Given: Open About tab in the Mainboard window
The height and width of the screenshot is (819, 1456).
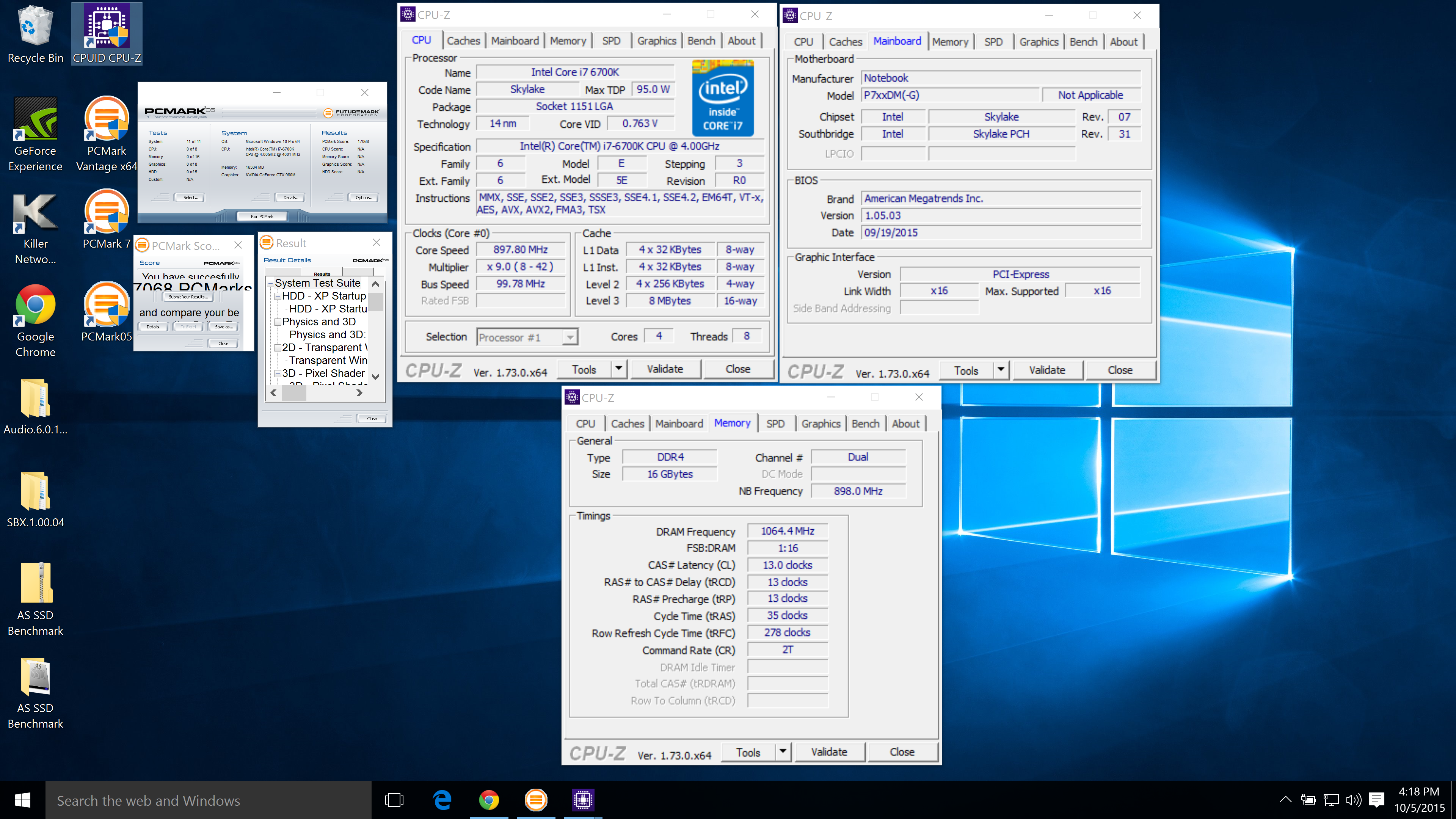Looking at the screenshot, I should click(x=1123, y=42).
